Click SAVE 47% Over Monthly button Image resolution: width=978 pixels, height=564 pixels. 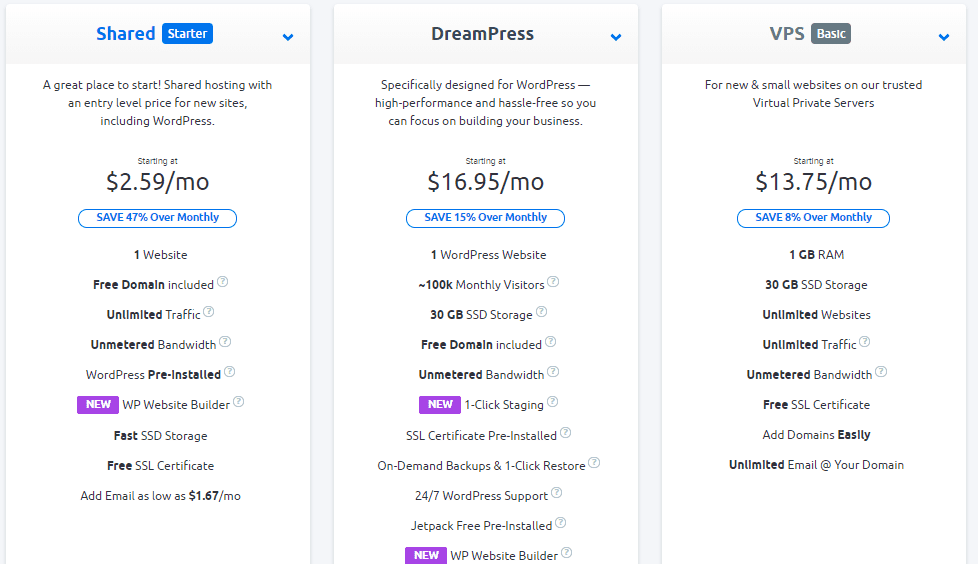click(157, 218)
